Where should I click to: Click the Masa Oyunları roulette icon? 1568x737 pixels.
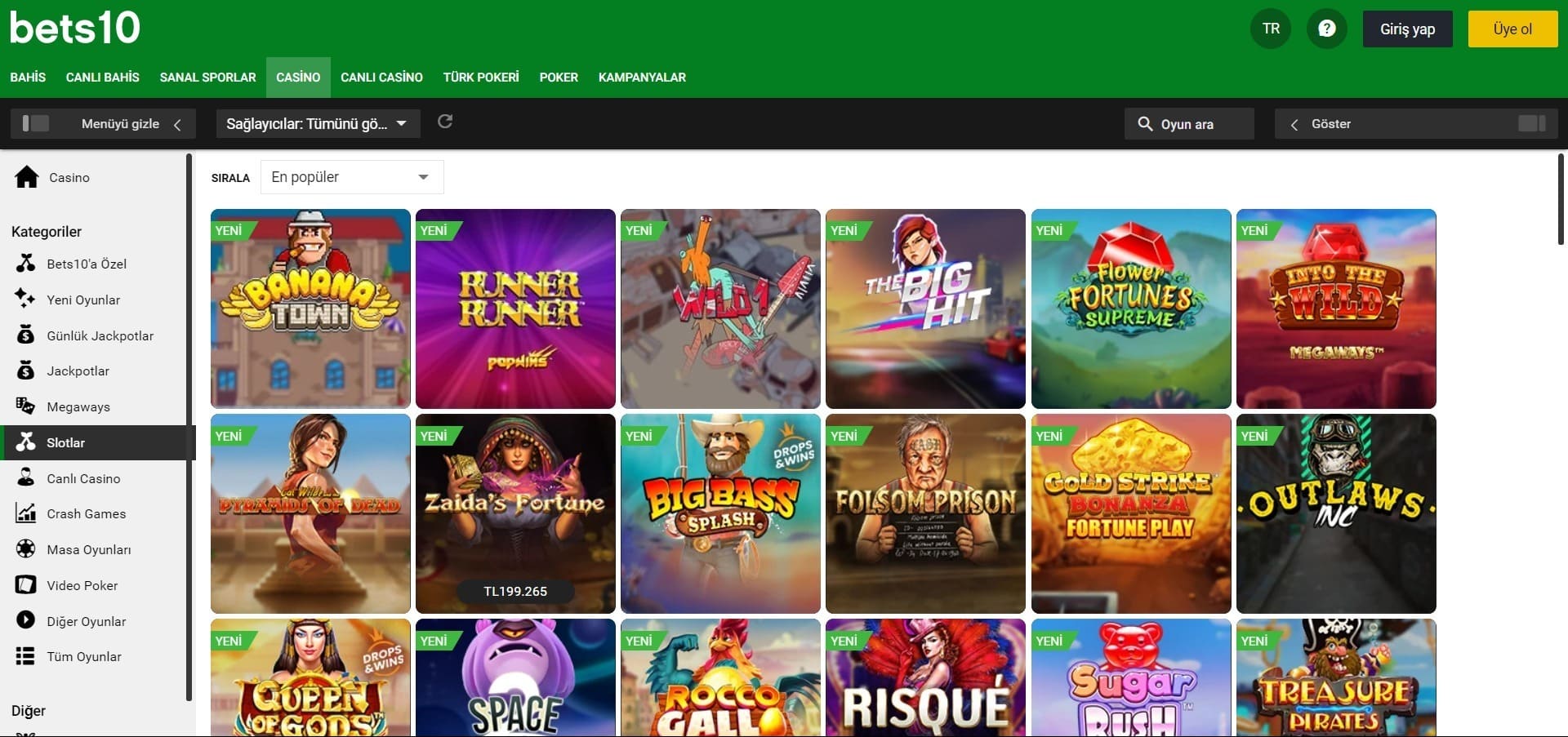click(26, 549)
